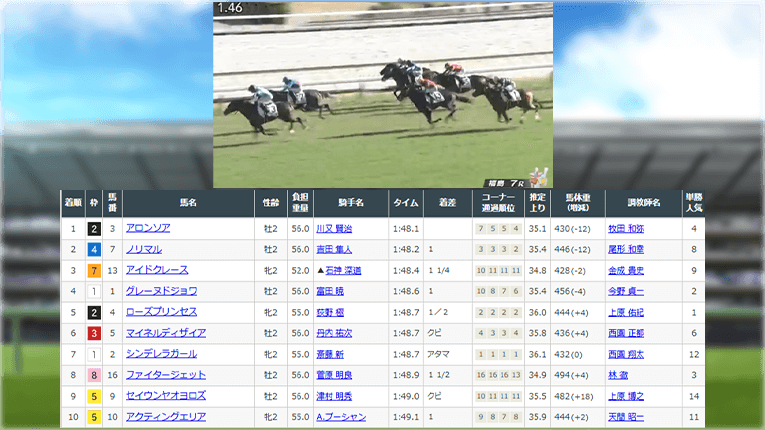Select horse マイネルディザイア link
The height and width of the screenshot is (430, 765).
coord(166,333)
